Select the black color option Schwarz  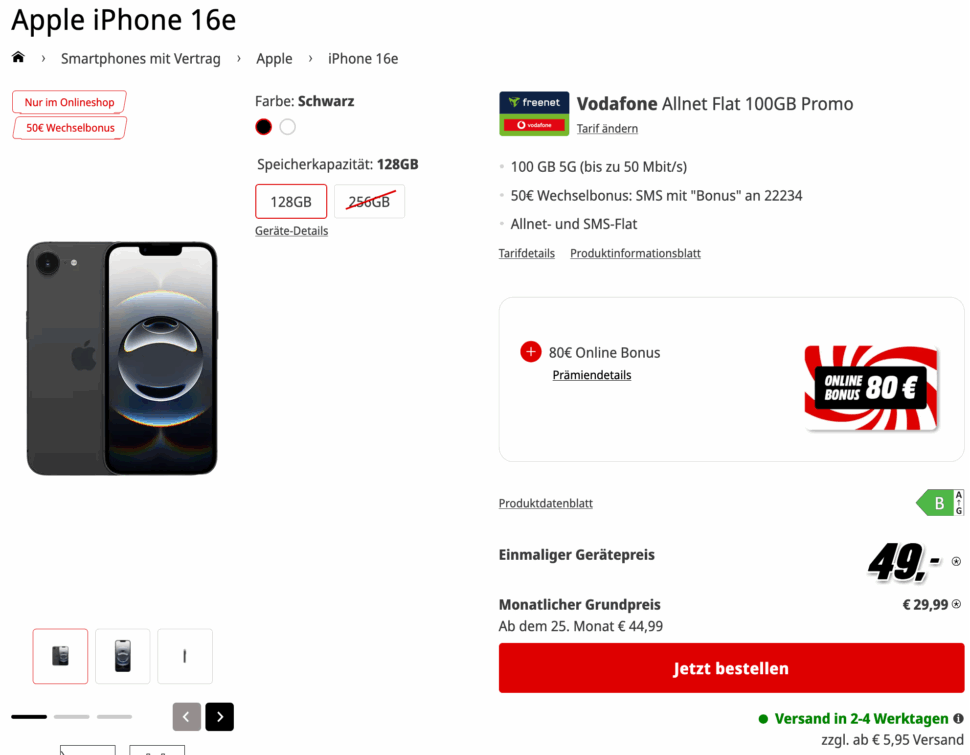pos(262,126)
